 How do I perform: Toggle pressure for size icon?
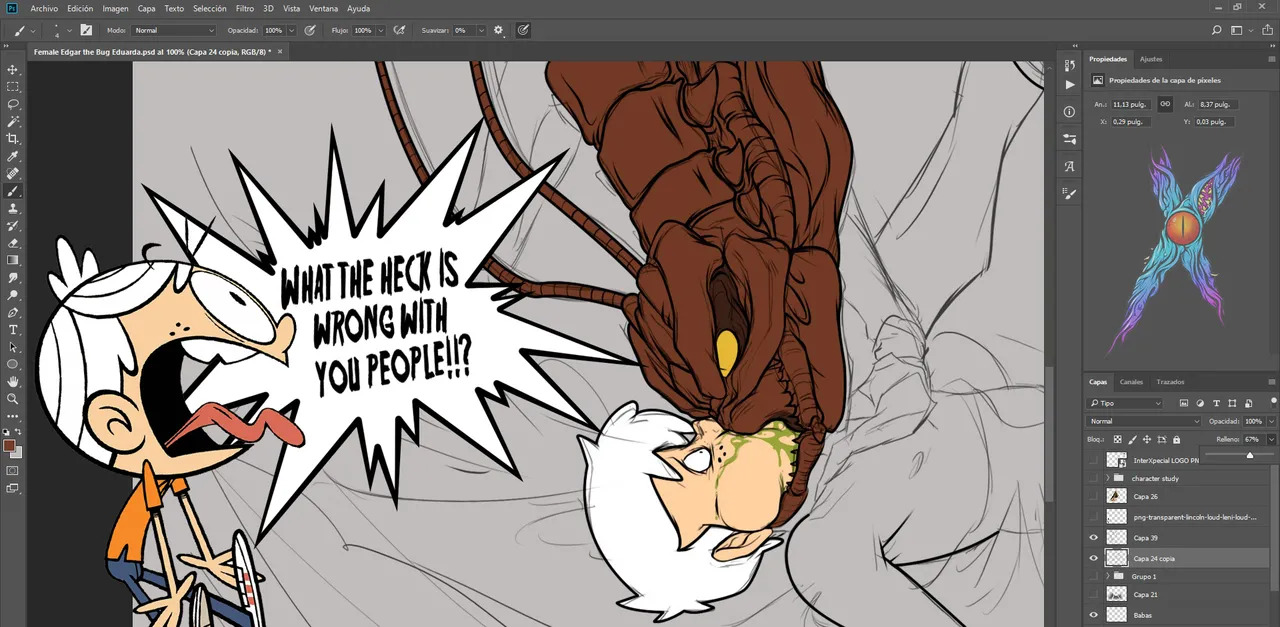click(x=523, y=31)
